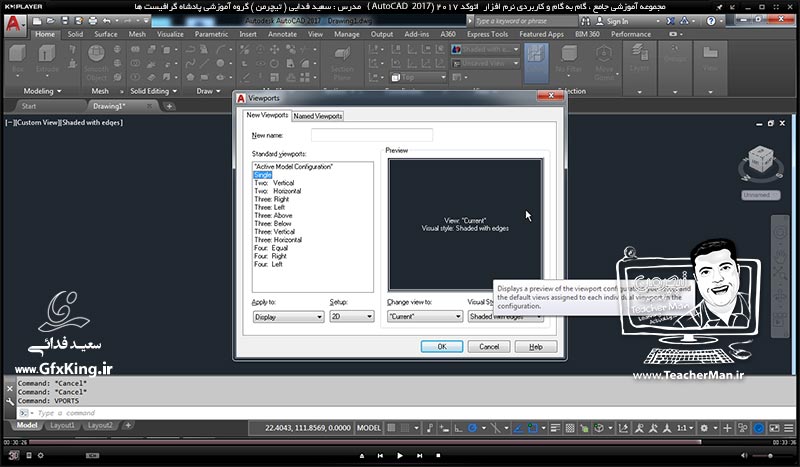
Task: Click the search keyword or phrase box
Action: click(524, 21)
